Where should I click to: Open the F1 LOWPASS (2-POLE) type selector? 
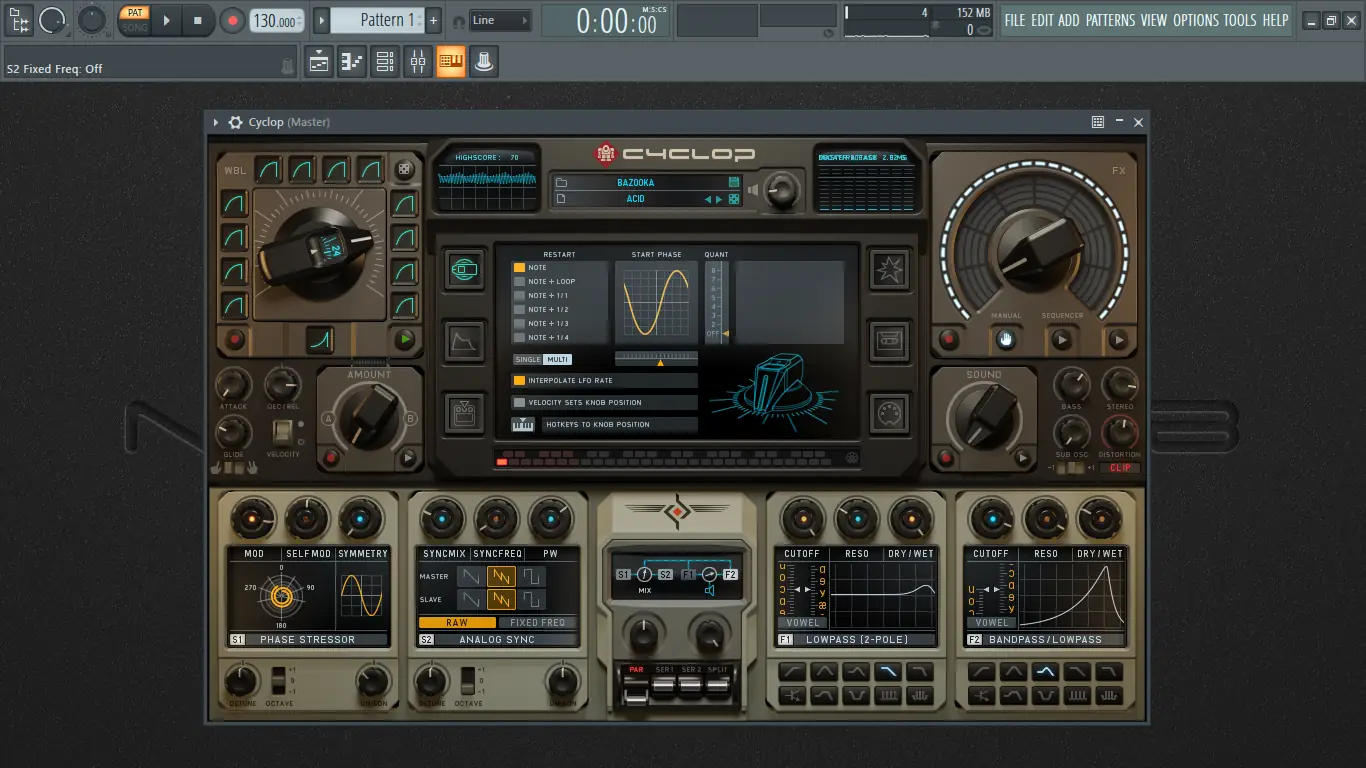[x=857, y=640]
